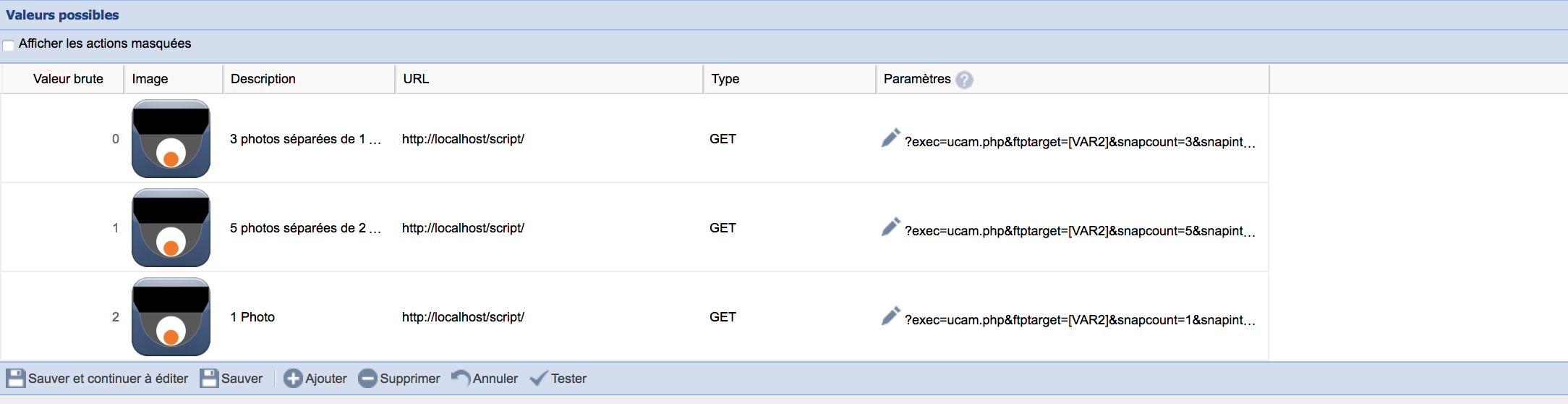Click the help icon next to Paramètres
Viewport: 1568px width, 404px height.
click(964, 80)
